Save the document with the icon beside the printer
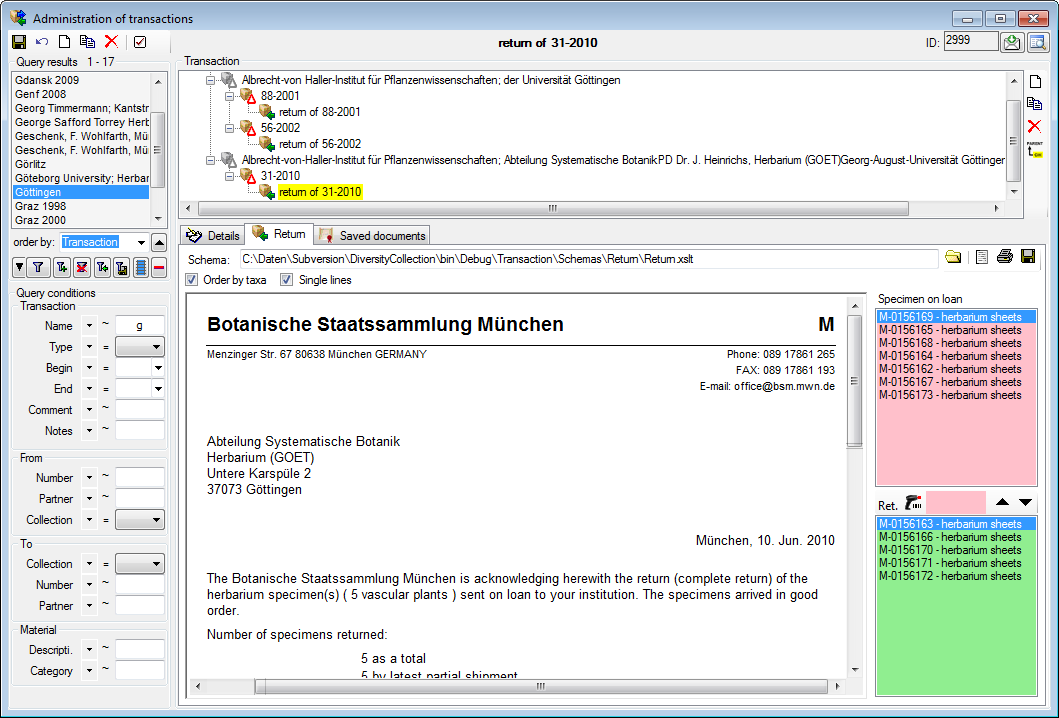This screenshot has height=718, width=1059. [1029, 257]
